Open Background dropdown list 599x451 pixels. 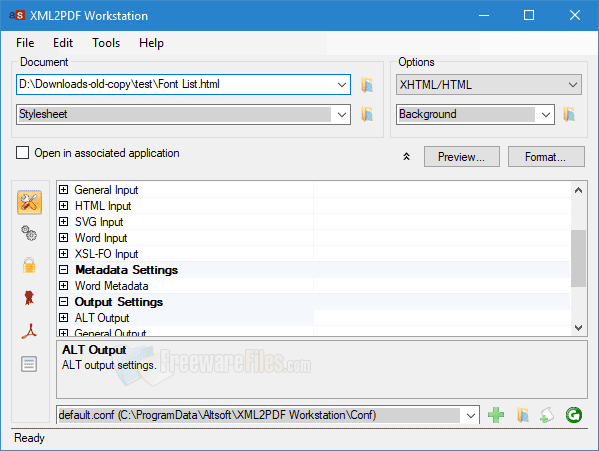(x=546, y=114)
